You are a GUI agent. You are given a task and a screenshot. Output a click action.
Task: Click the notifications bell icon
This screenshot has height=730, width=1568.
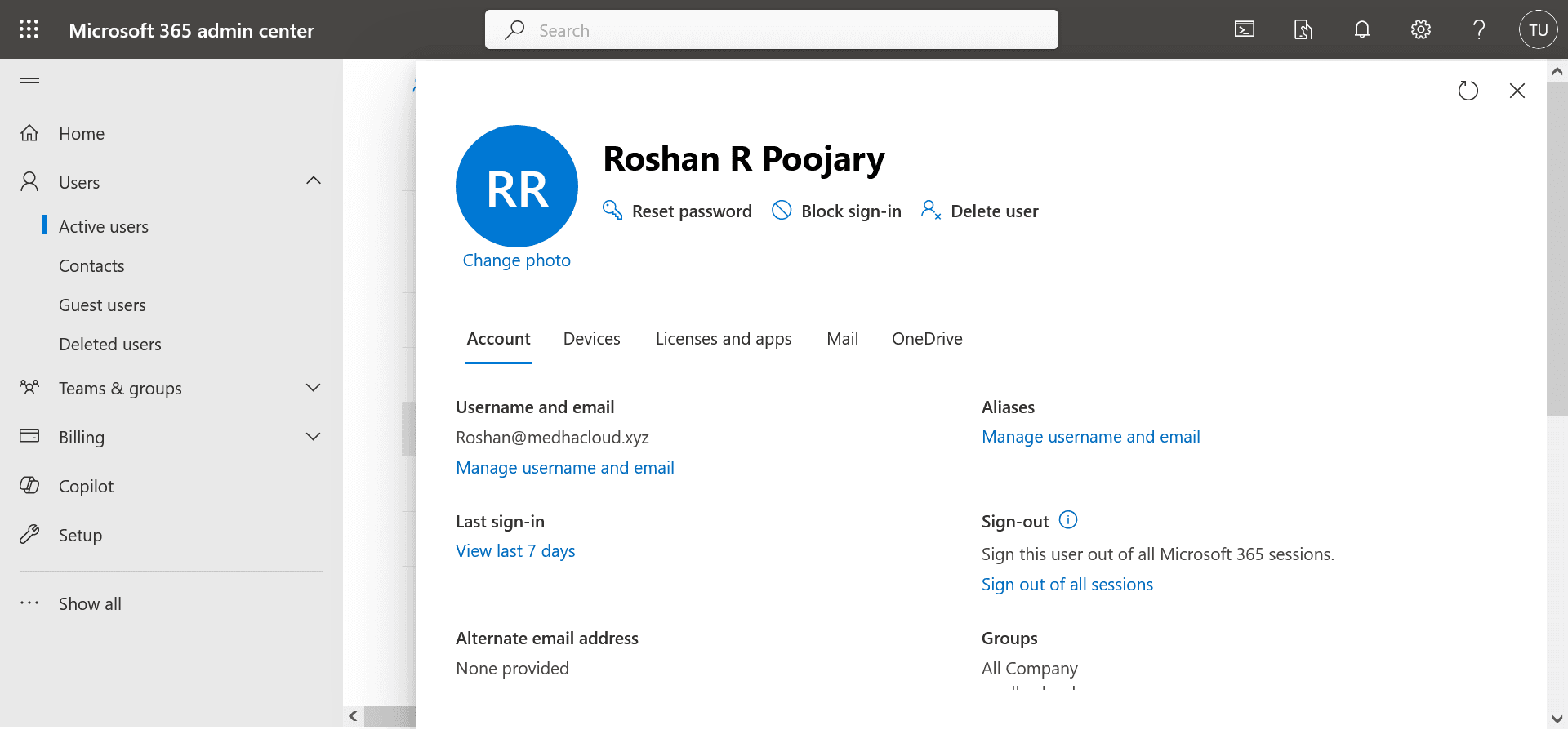(x=1361, y=30)
